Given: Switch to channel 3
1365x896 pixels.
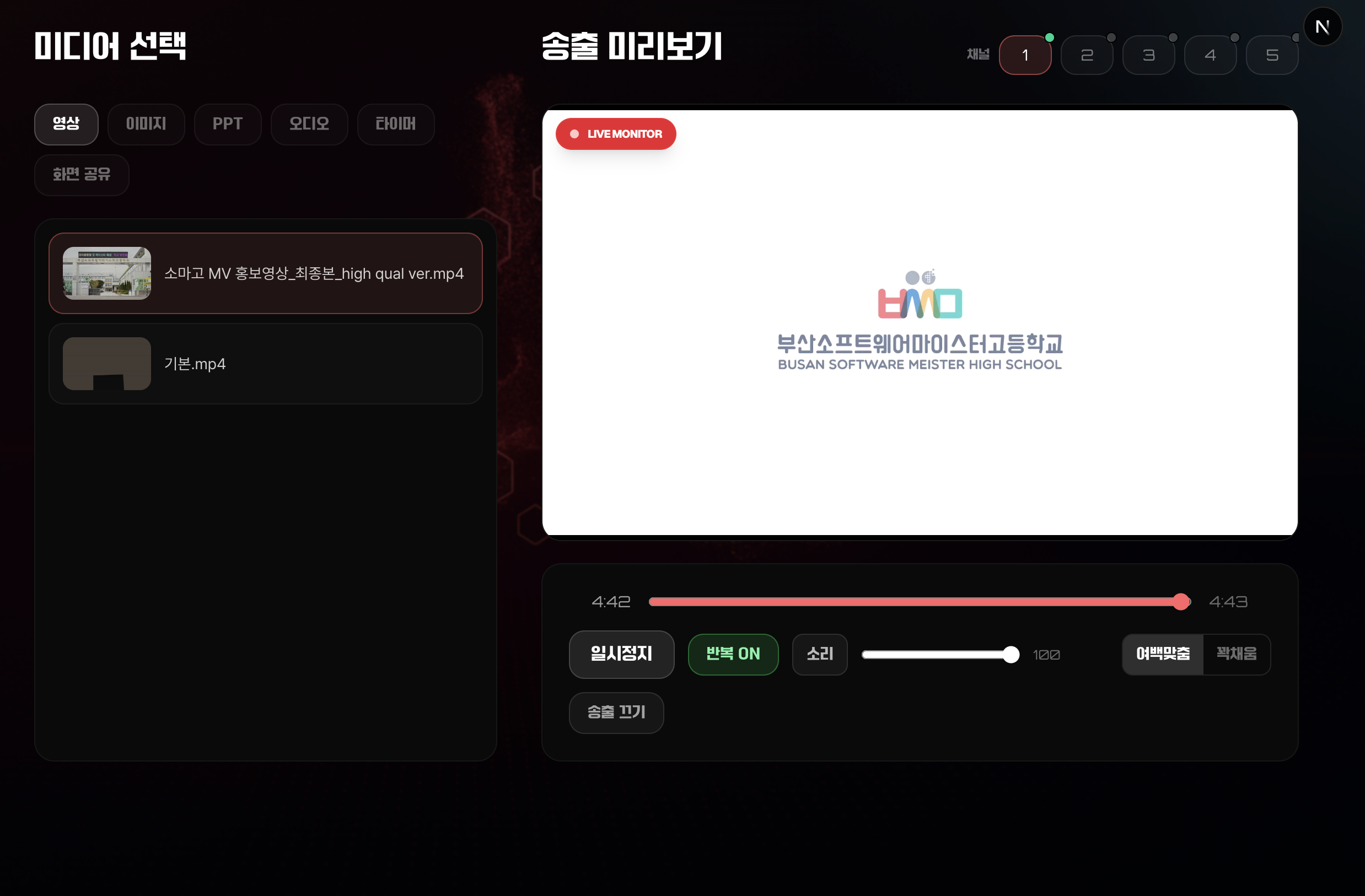Looking at the screenshot, I should coord(1149,55).
